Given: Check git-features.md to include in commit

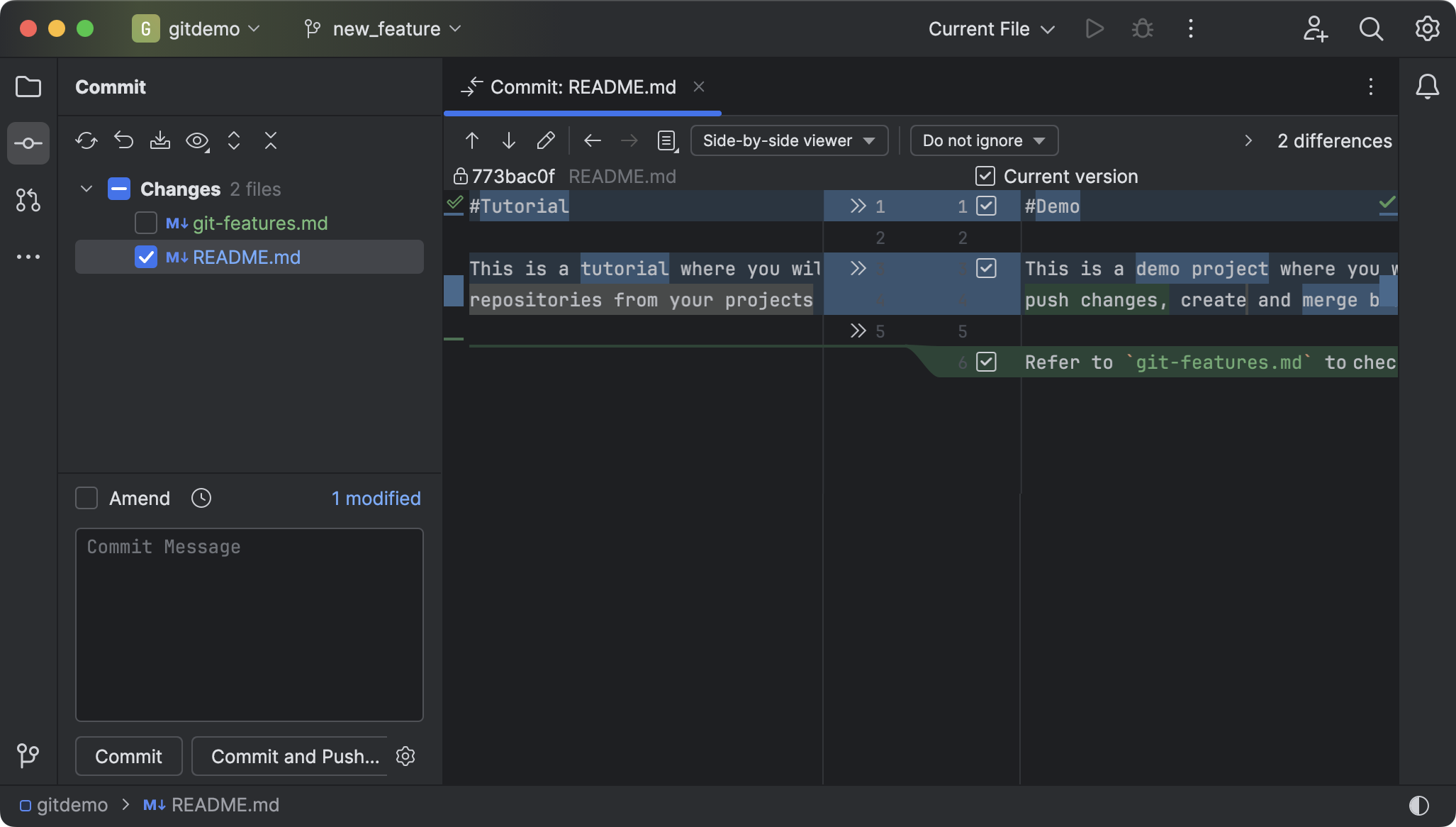Looking at the screenshot, I should (145, 223).
